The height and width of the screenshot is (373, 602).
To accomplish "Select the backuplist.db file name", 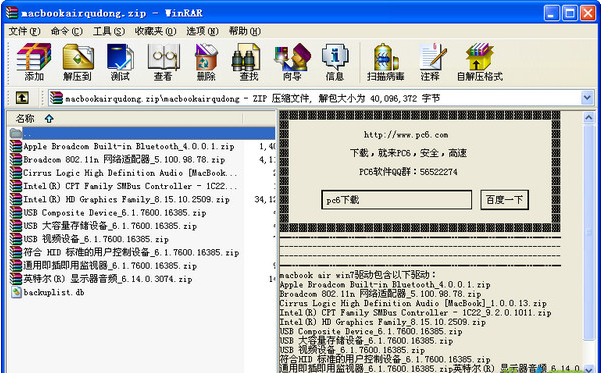I will (54, 292).
